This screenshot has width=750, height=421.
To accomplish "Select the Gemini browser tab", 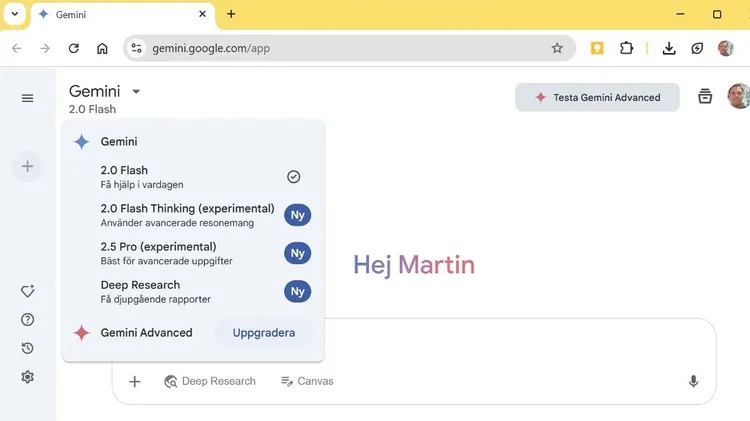I will (x=123, y=14).
